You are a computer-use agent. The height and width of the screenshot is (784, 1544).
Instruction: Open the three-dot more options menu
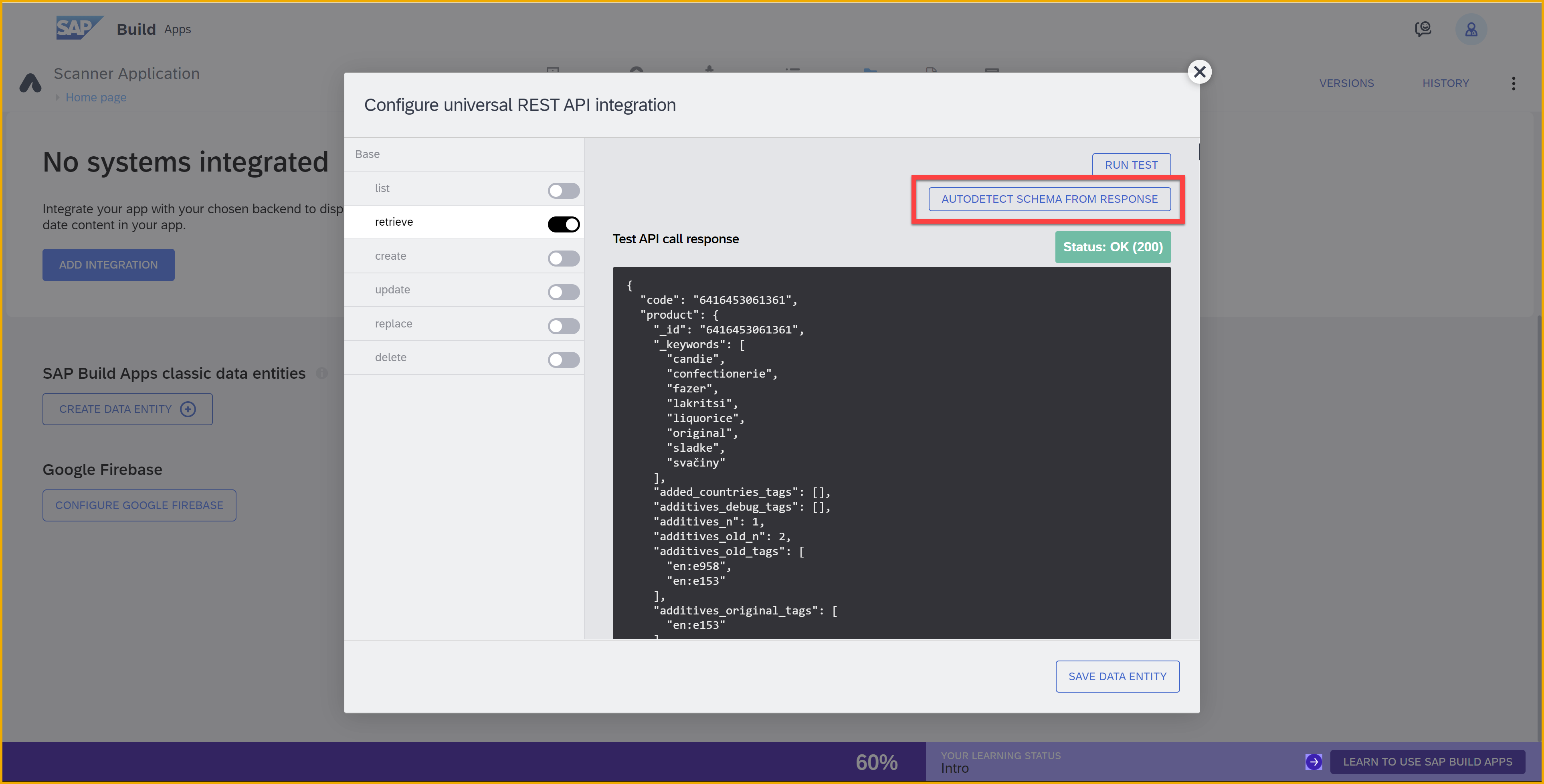tap(1513, 83)
